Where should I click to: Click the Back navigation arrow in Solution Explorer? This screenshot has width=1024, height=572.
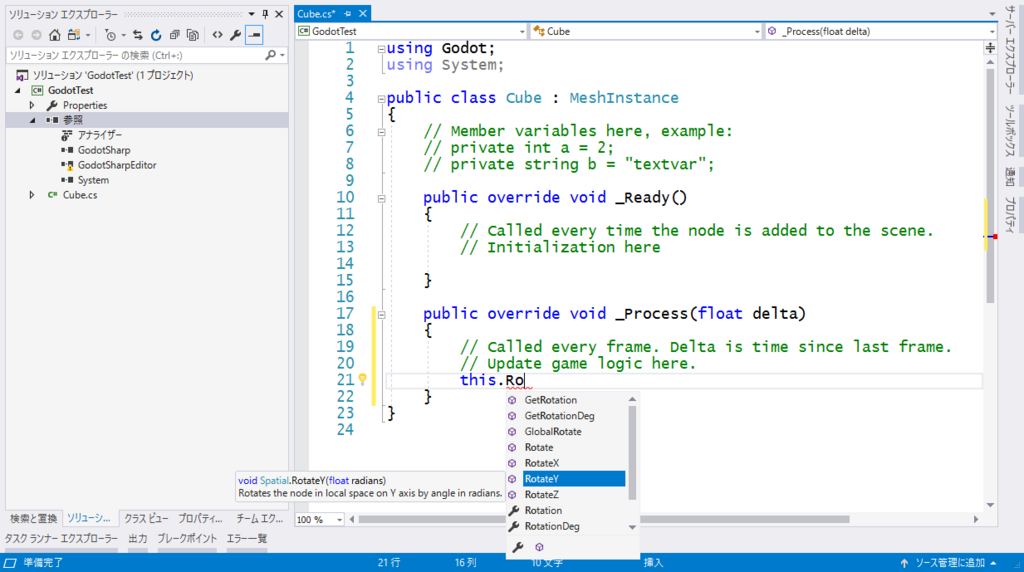click(18, 35)
